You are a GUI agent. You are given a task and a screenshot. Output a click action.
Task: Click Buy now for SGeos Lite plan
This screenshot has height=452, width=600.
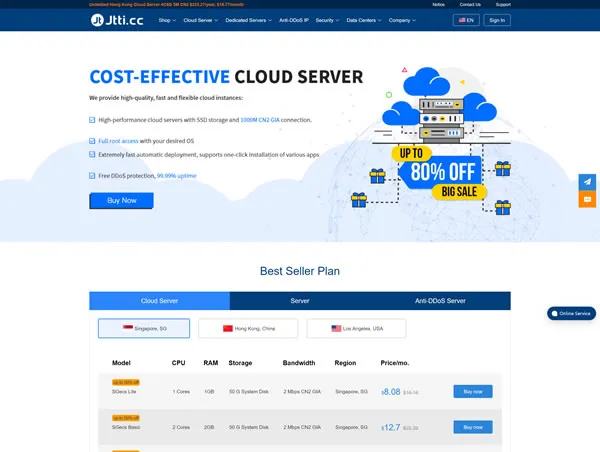(x=473, y=392)
